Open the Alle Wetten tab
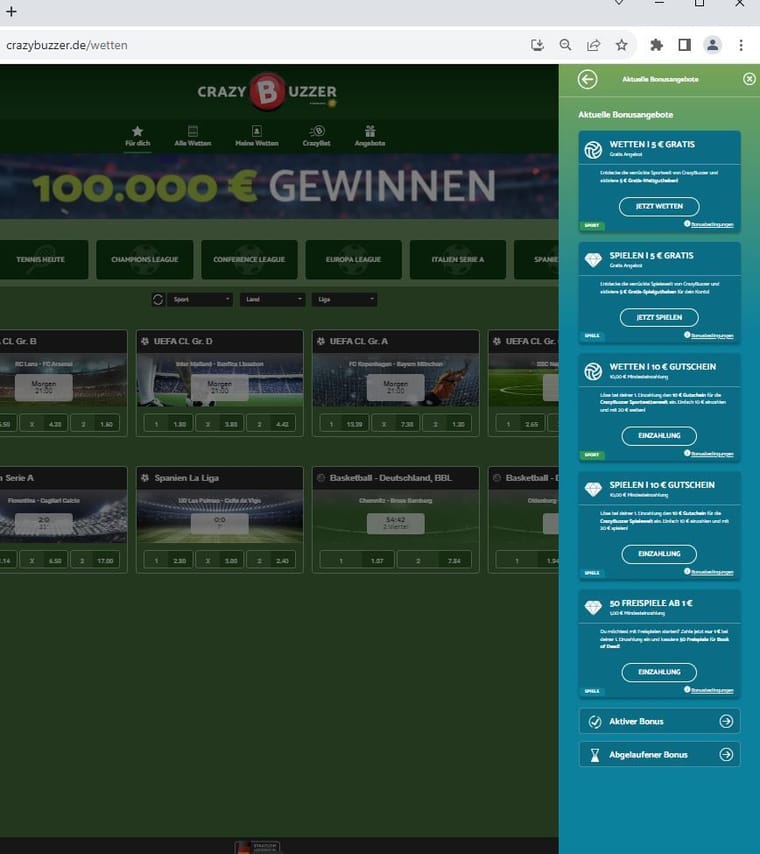Image resolution: width=760 pixels, height=854 pixels. click(192, 136)
